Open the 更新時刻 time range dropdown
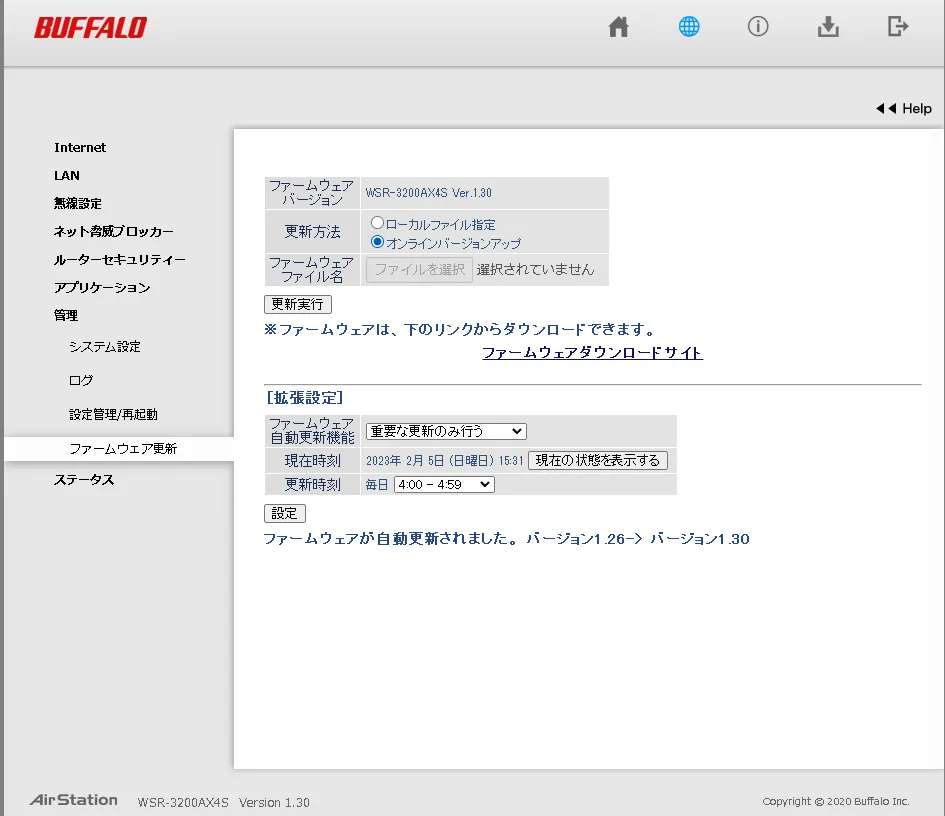The width and height of the screenshot is (945, 816). click(x=444, y=485)
